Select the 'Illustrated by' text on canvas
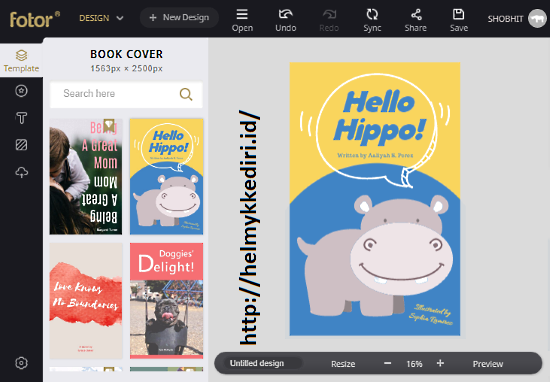Image resolution: width=550 pixels, height=382 pixels. pos(431,315)
